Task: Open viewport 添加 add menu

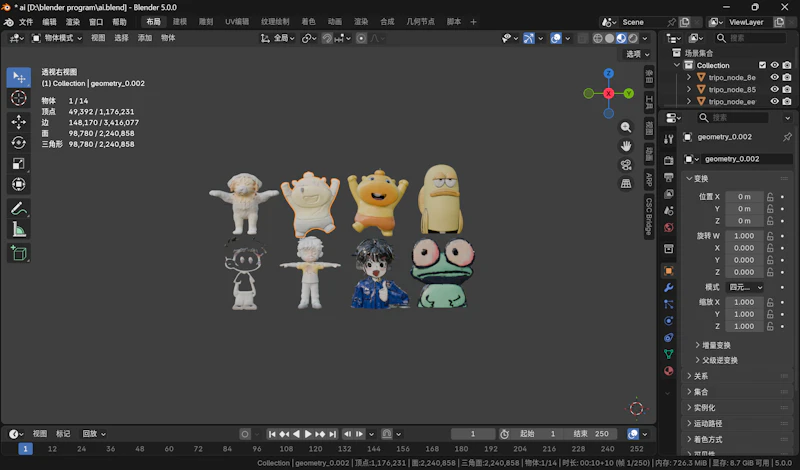Action: 144,38
